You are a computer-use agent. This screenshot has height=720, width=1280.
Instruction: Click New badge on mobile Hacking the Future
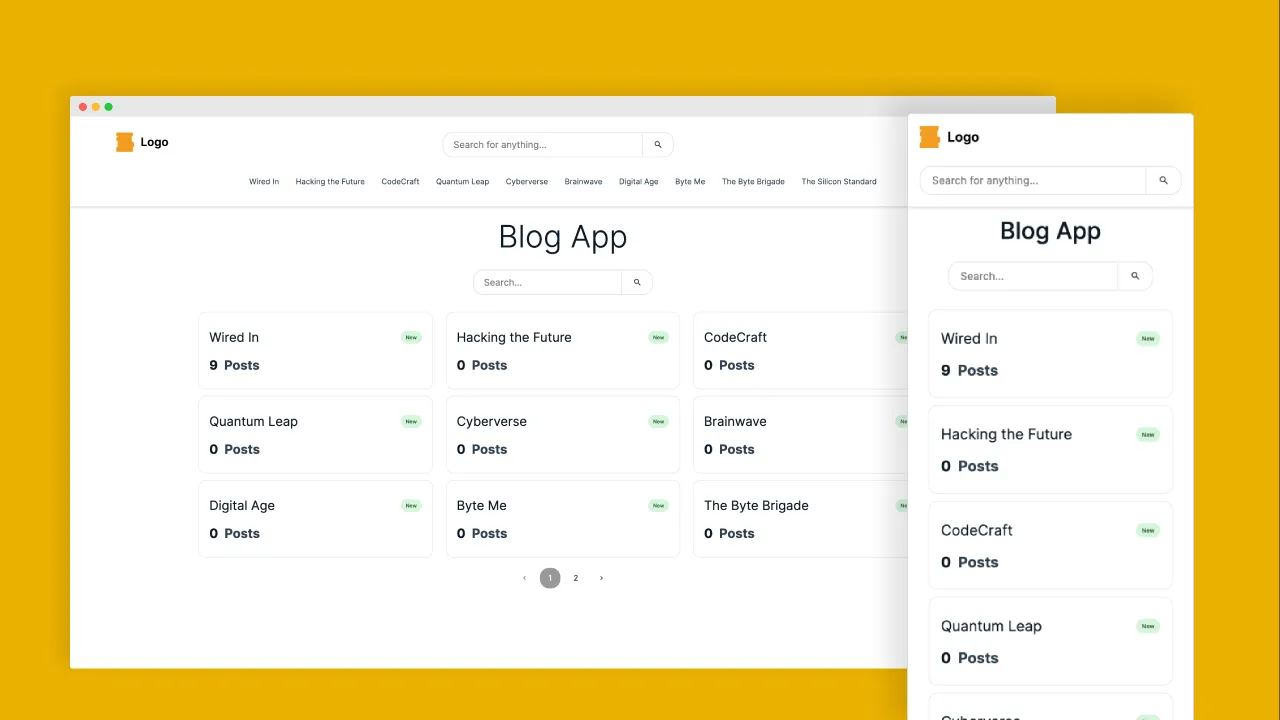point(1148,435)
